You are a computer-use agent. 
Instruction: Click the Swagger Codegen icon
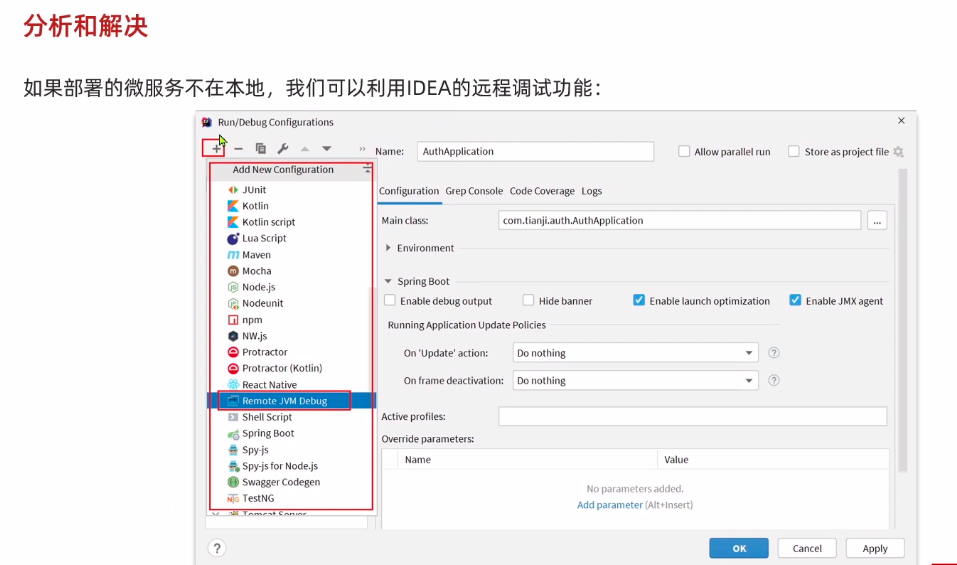(233, 482)
